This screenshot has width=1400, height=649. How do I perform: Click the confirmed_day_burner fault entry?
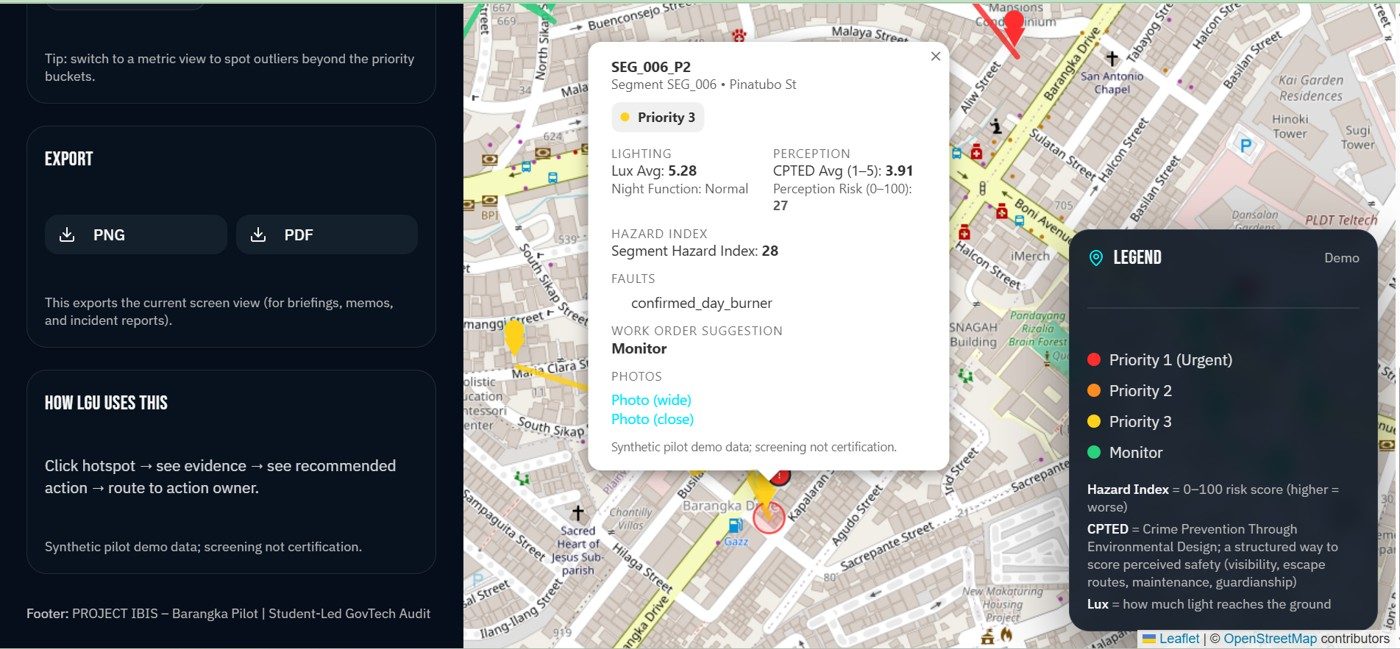point(701,303)
